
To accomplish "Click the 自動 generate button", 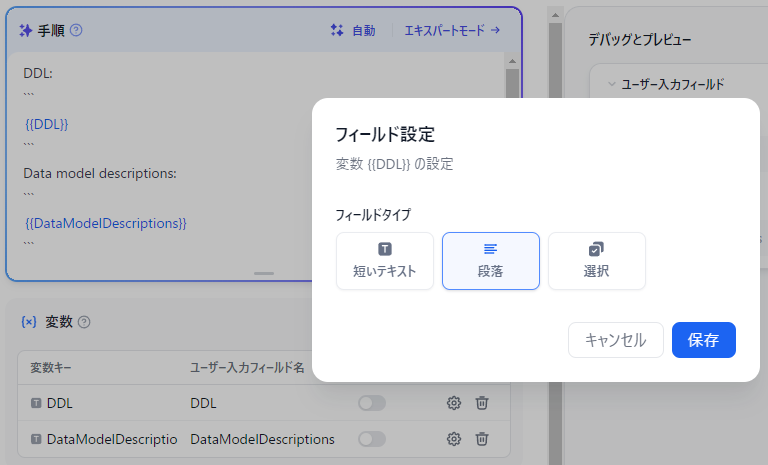I will click(353, 30).
